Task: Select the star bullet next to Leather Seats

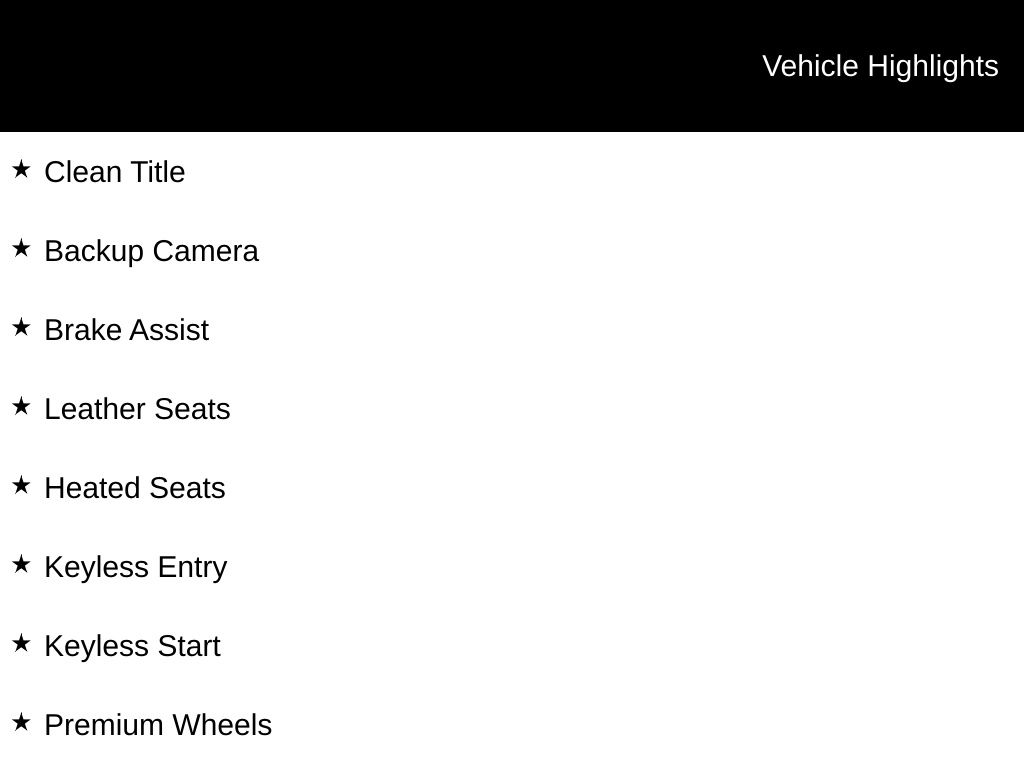Action: [21, 407]
